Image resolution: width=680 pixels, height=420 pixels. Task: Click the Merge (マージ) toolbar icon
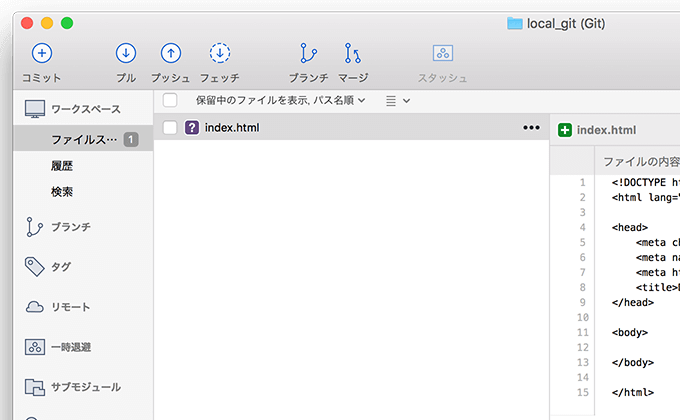(x=352, y=54)
